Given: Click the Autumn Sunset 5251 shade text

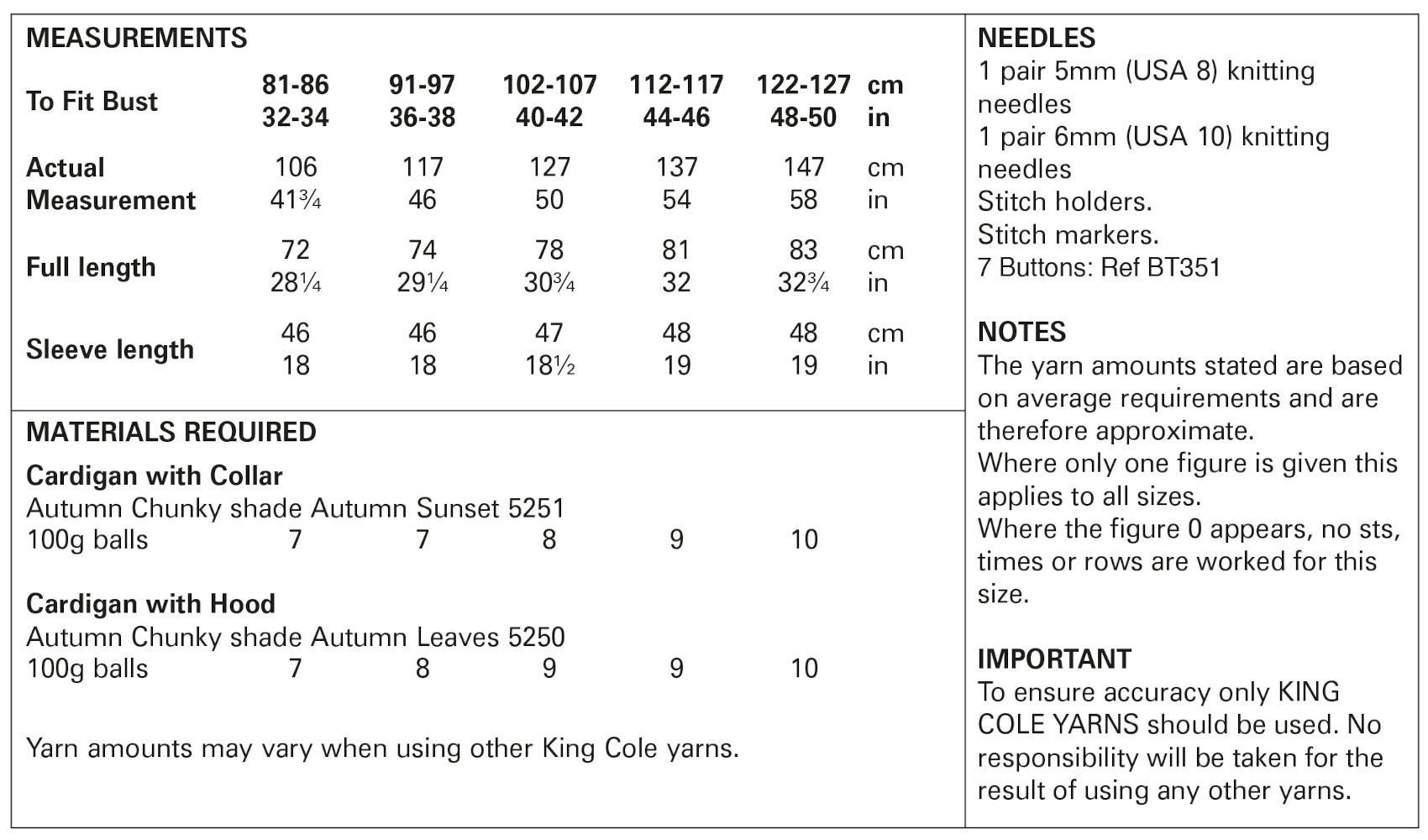Looking at the screenshot, I should [438, 508].
